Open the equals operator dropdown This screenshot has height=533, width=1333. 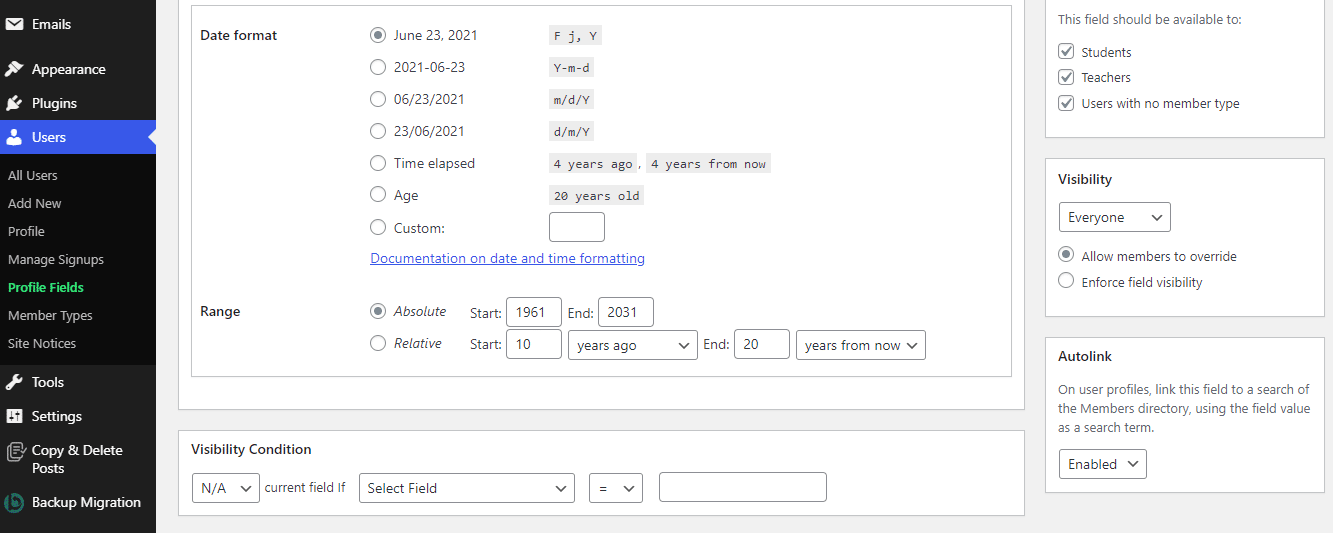coord(615,488)
